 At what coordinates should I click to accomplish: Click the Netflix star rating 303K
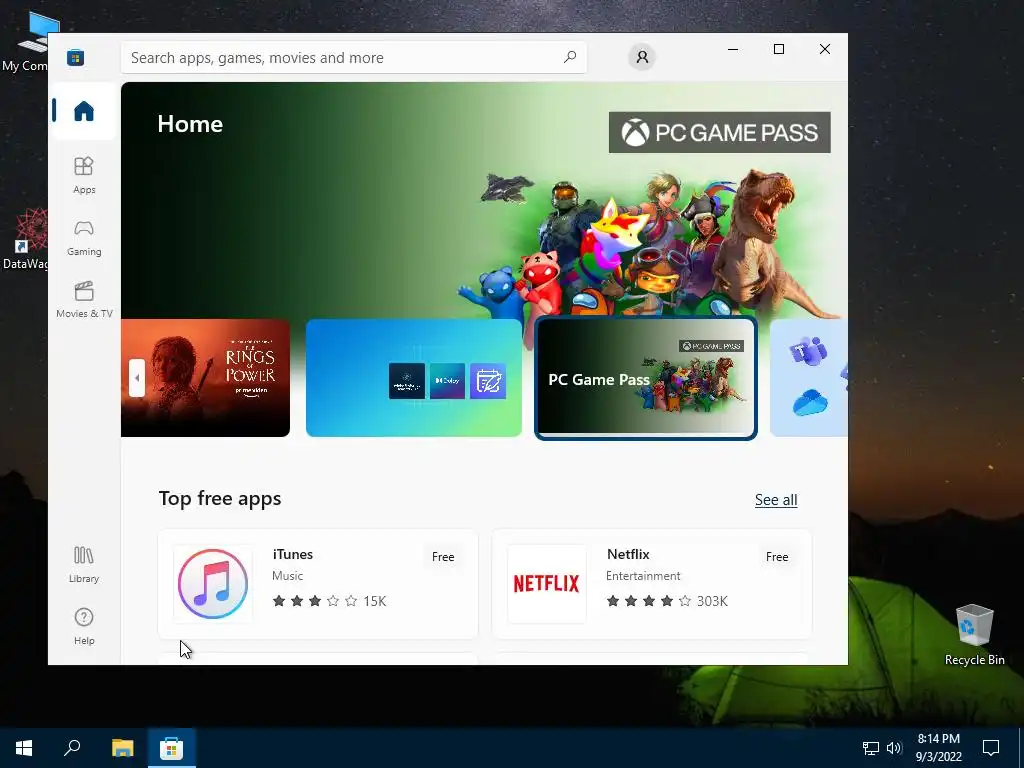click(x=667, y=601)
